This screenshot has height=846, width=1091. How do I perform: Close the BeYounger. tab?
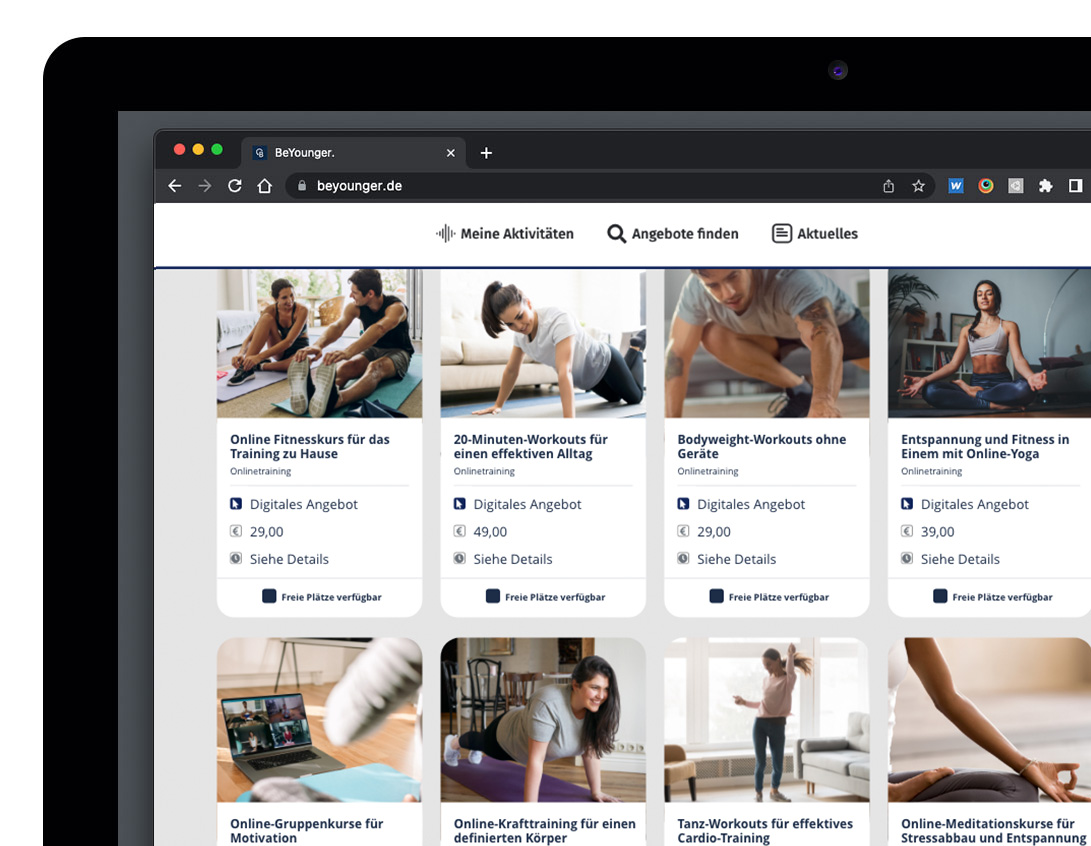(x=451, y=152)
